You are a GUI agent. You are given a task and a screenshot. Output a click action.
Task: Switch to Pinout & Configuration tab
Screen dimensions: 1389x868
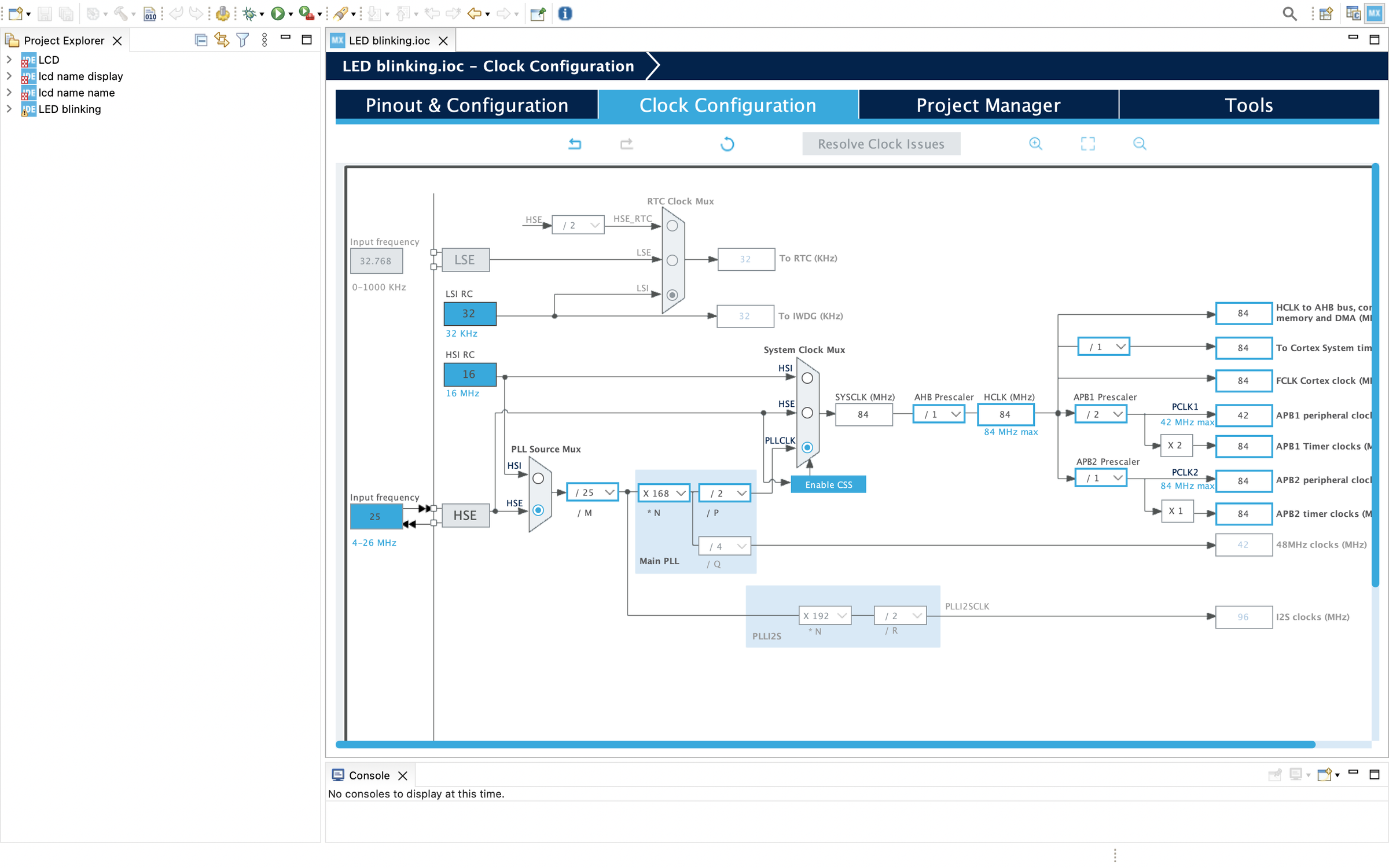pyautogui.click(x=466, y=105)
